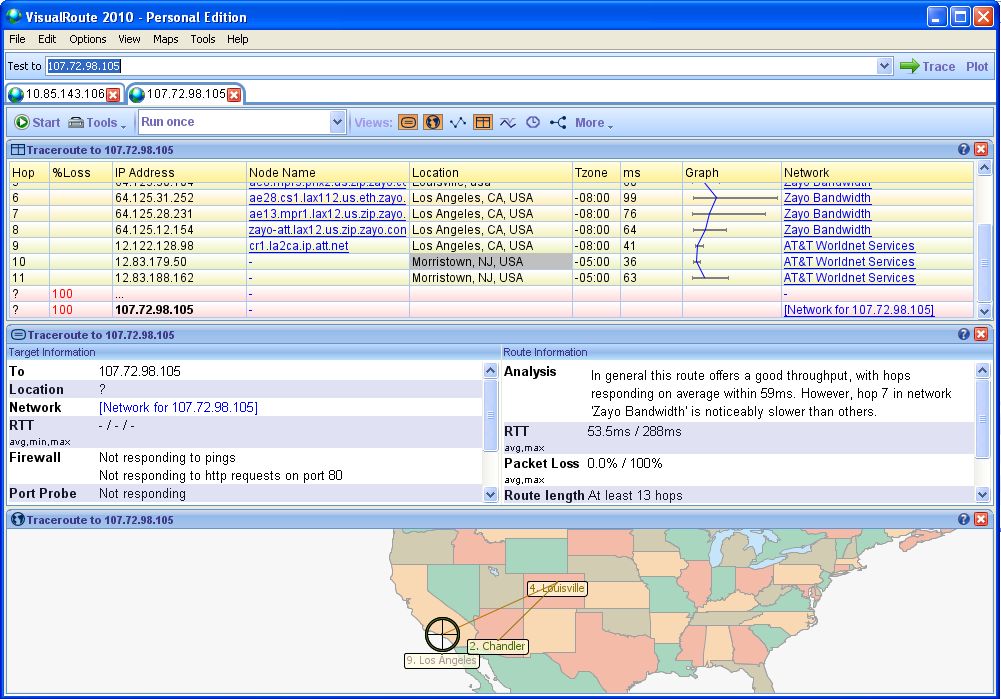Click the summary panel title icon

[x=19, y=334]
